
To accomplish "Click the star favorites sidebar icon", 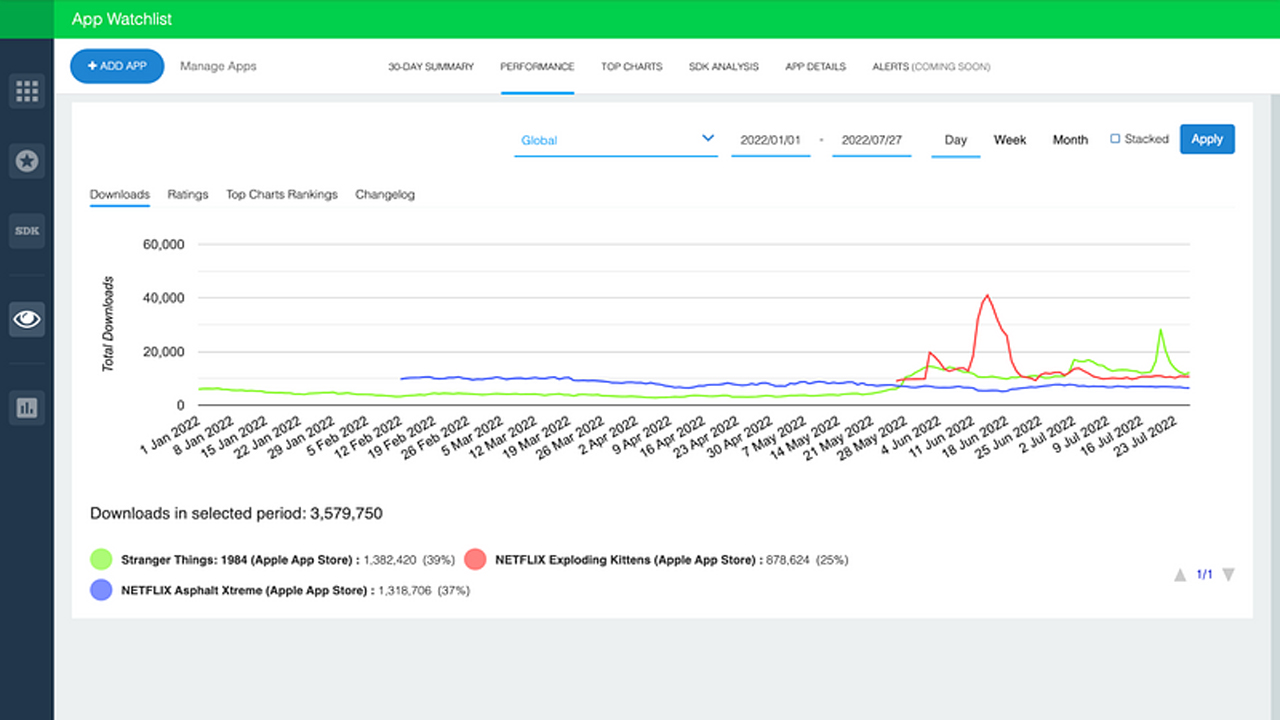I will 27,160.
